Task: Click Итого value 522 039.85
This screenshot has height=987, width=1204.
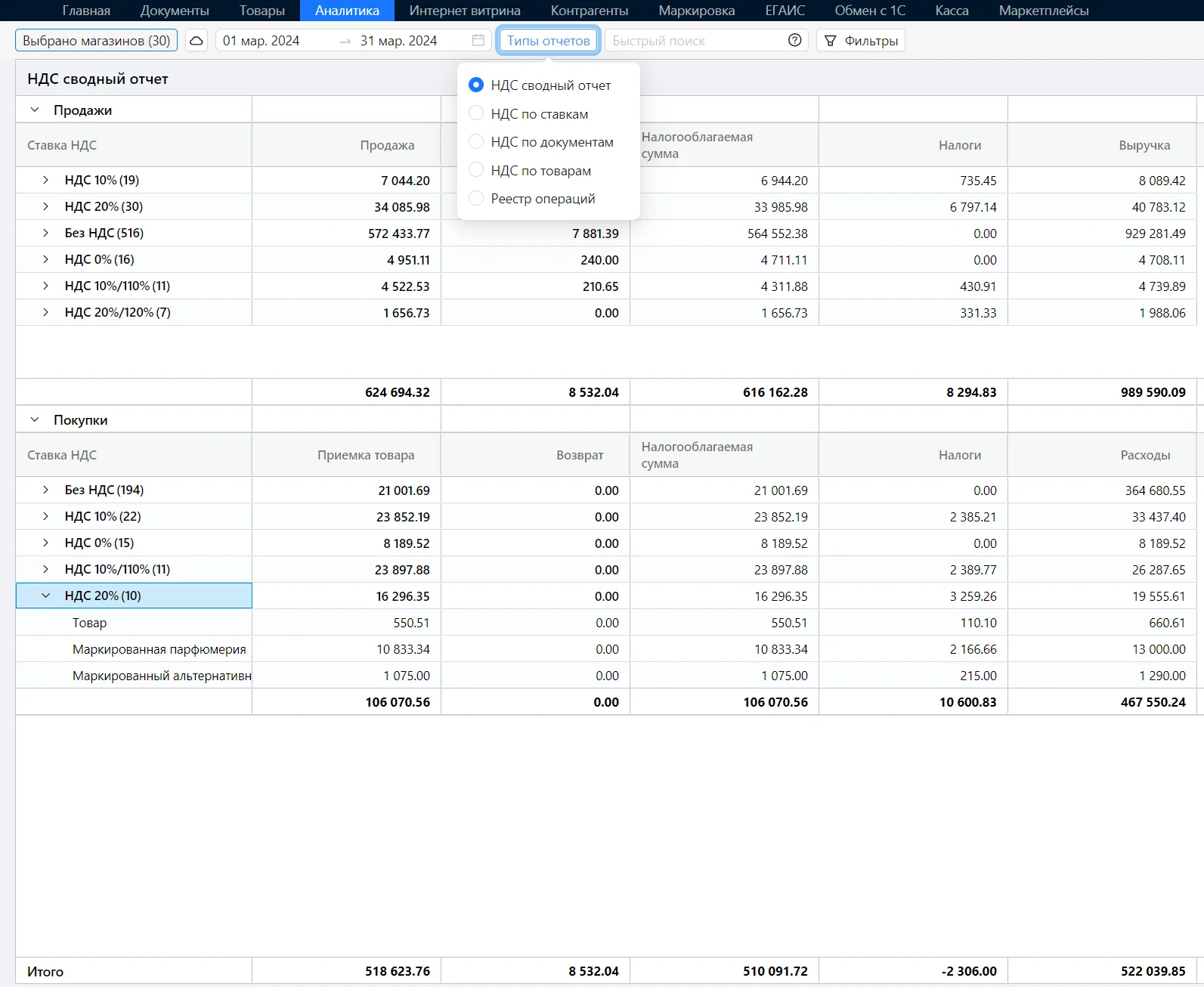Action: tap(1153, 971)
